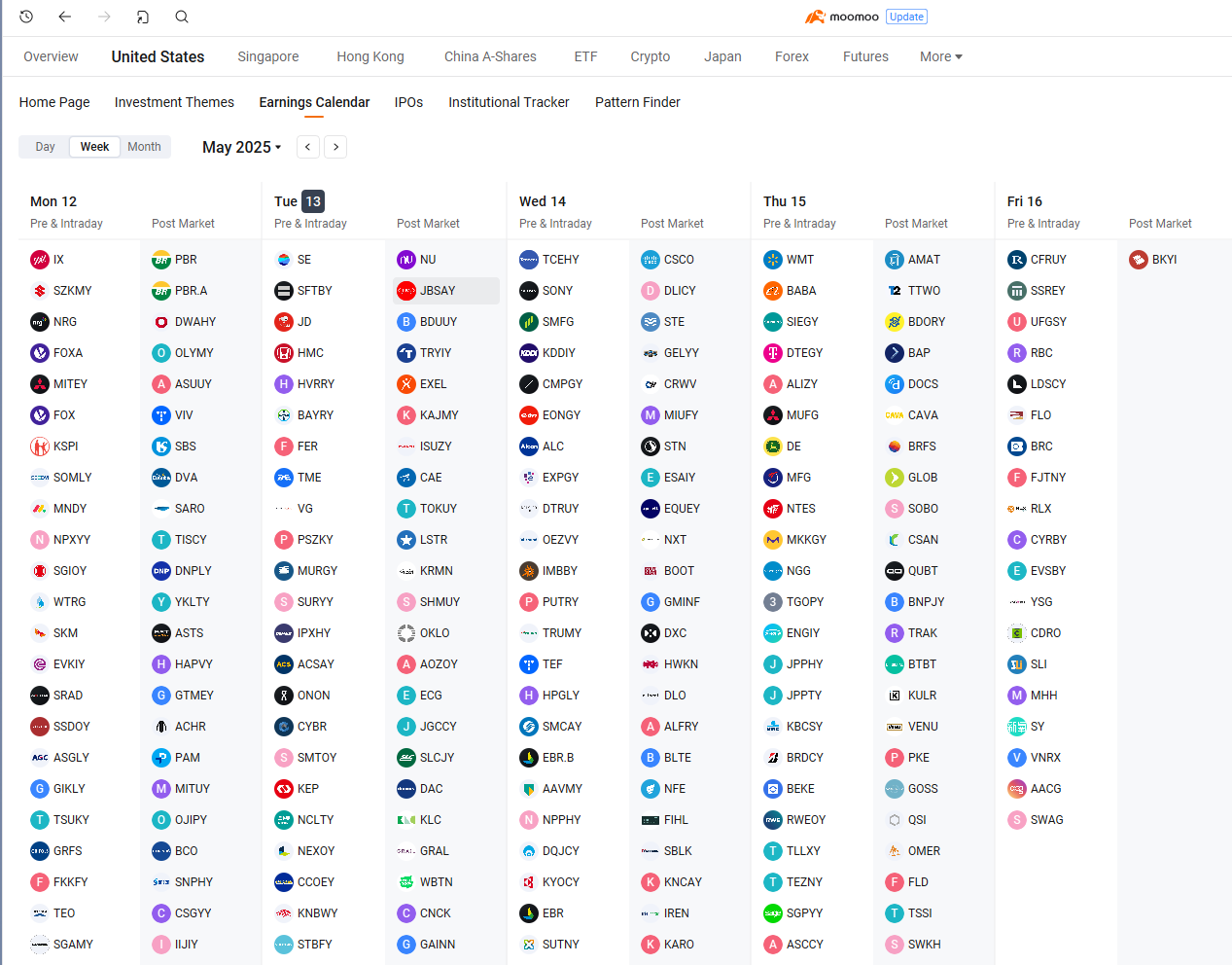
Task: Open the Hong Kong market tab
Action: (x=370, y=56)
